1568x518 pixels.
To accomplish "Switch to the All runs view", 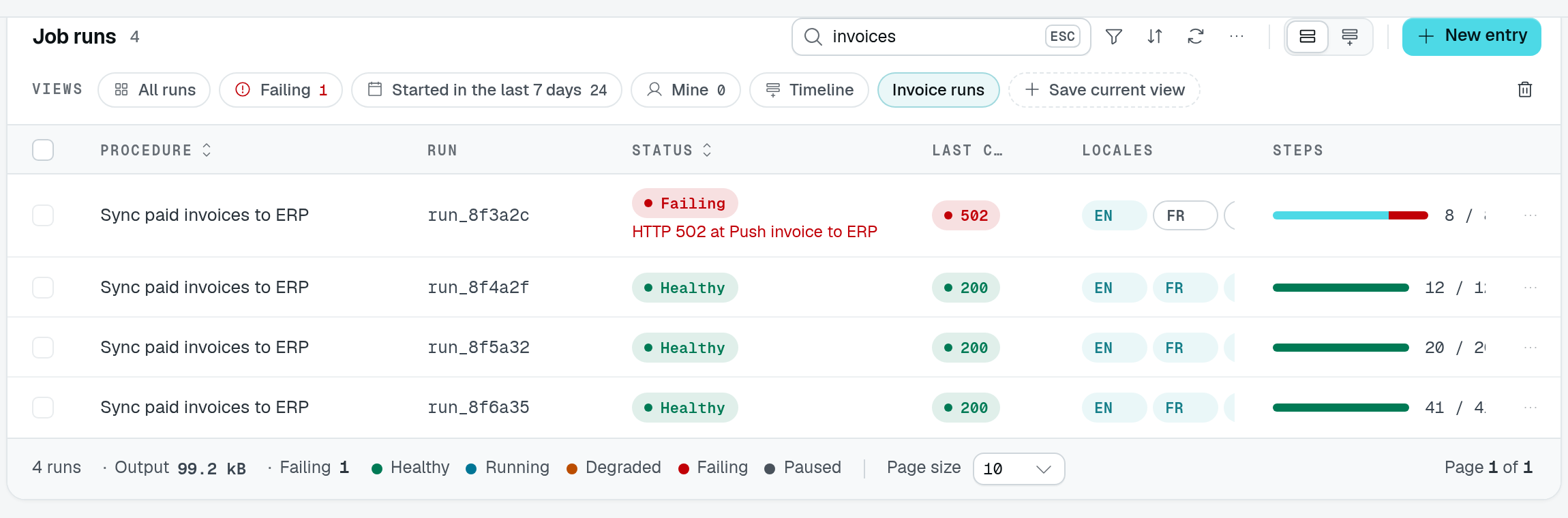I will [x=154, y=90].
